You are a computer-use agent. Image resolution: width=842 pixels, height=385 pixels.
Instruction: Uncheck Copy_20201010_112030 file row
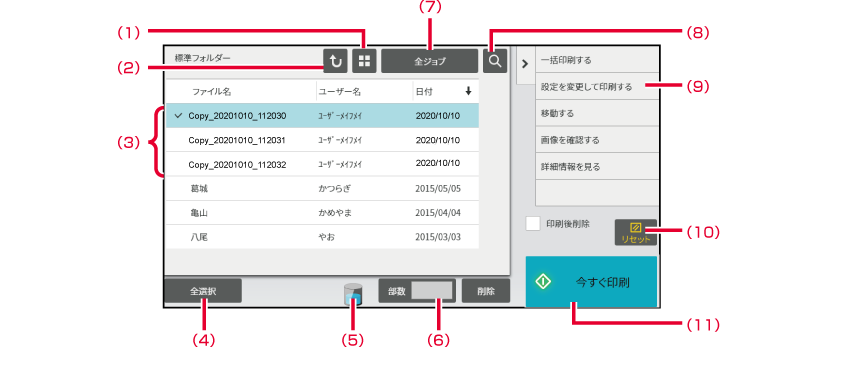tap(322, 115)
